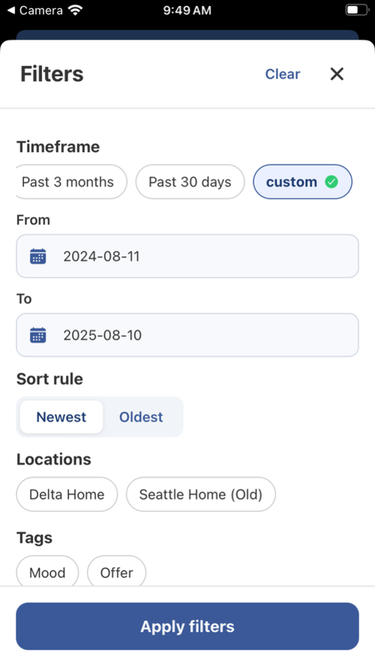This screenshot has width=375, height=666.
Task: Select the Mood tag
Action: pyautogui.click(x=47, y=571)
